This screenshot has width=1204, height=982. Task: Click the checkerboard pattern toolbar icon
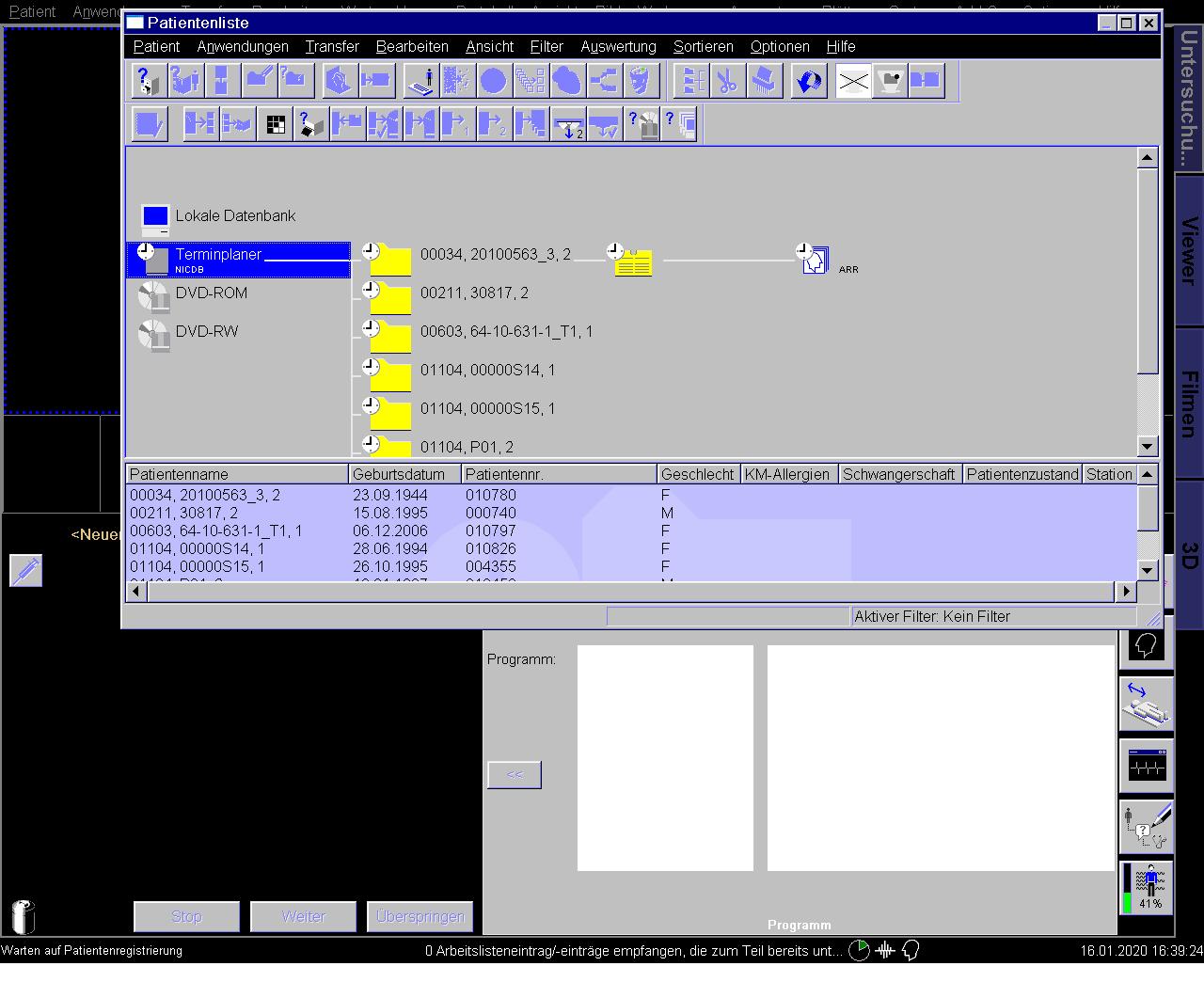[275, 125]
